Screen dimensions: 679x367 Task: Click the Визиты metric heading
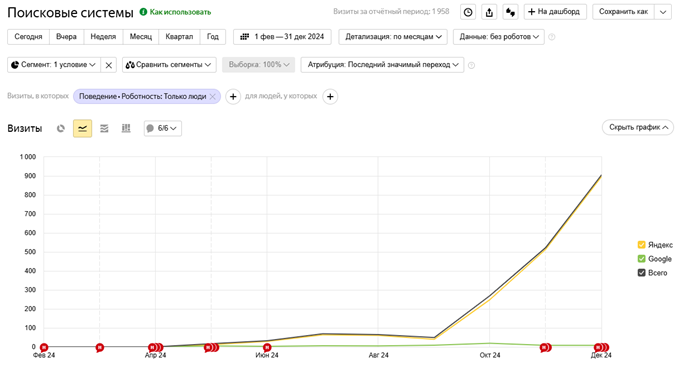tap(25, 129)
